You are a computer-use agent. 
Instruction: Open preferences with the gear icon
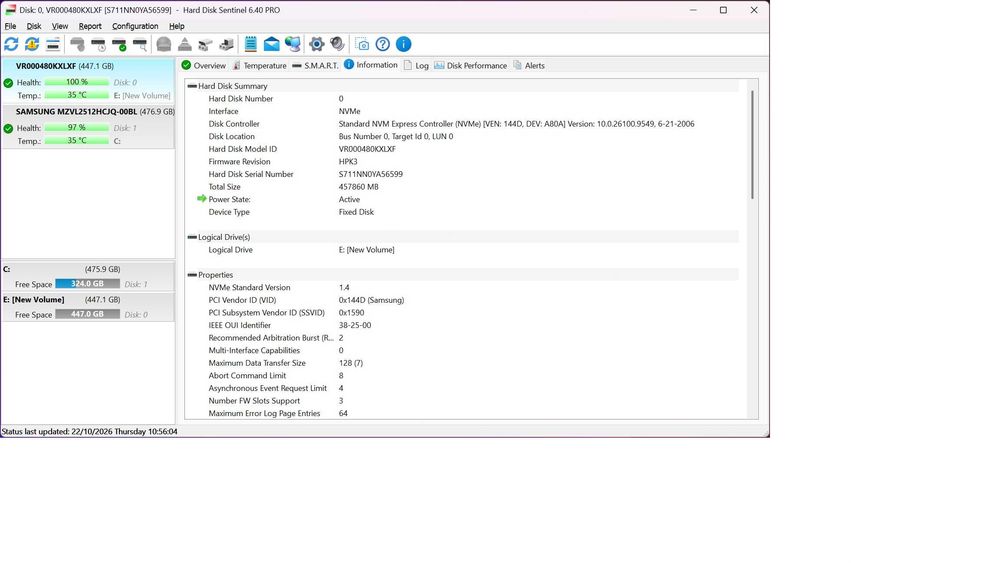pyautogui.click(x=316, y=44)
